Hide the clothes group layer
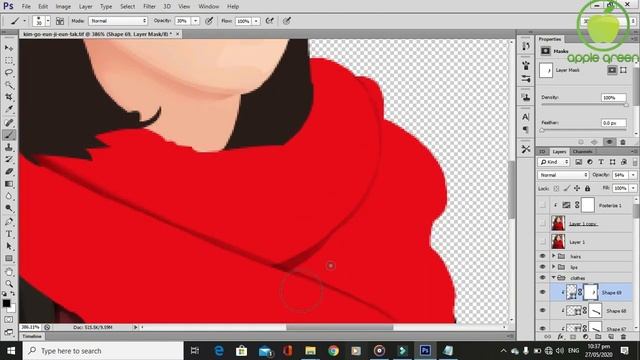Viewport: 640px width, 360px height. [x=542, y=278]
